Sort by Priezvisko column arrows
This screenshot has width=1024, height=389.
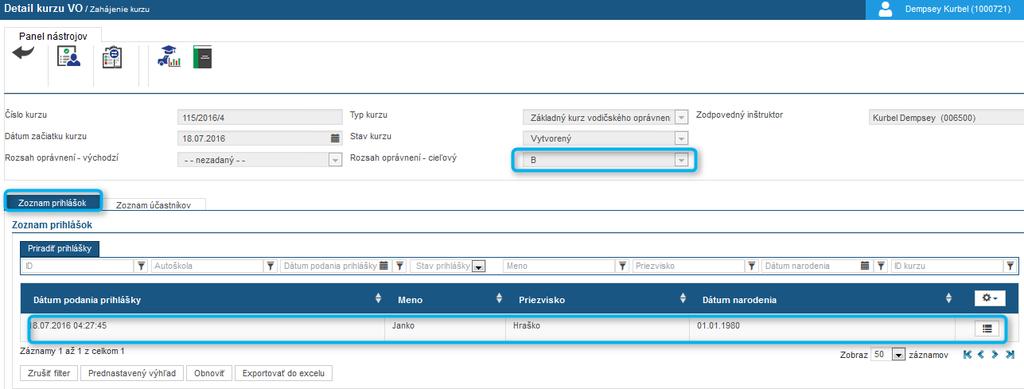[x=682, y=299]
